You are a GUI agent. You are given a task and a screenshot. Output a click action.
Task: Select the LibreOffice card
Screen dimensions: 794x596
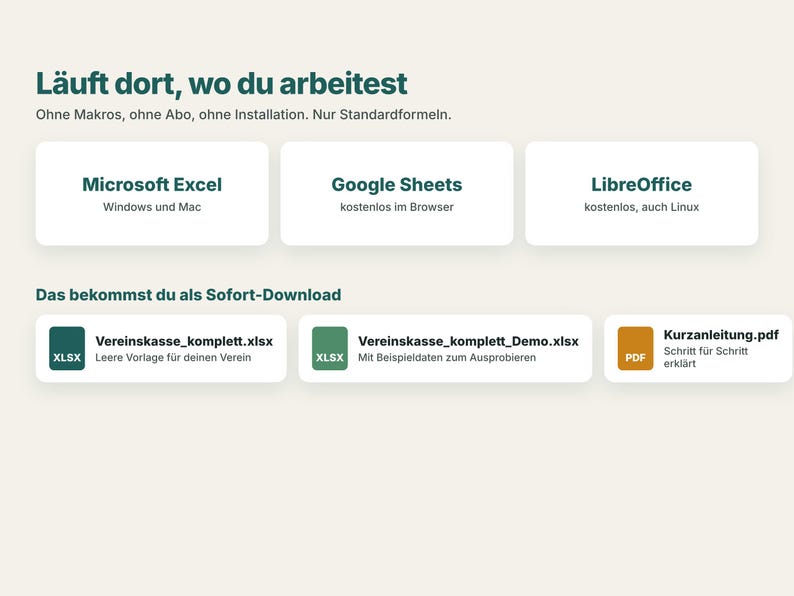click(x=642, y=193)
